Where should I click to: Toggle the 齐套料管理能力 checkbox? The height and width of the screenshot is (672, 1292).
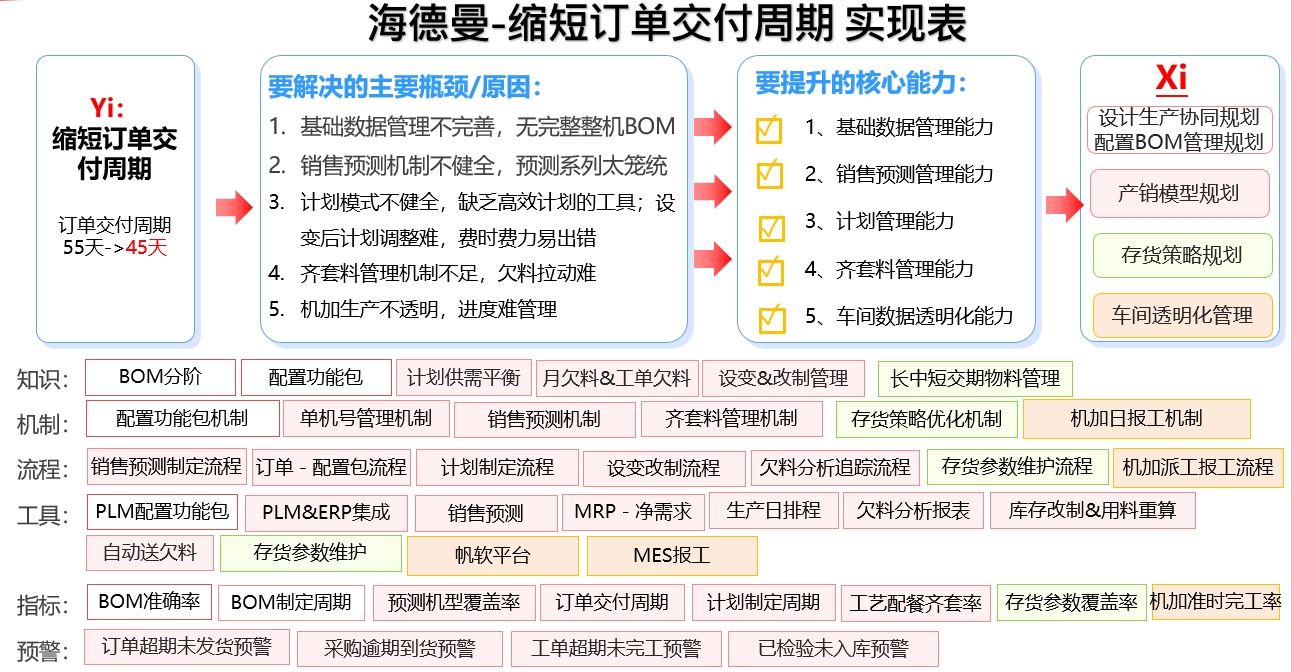pos(770,270)
